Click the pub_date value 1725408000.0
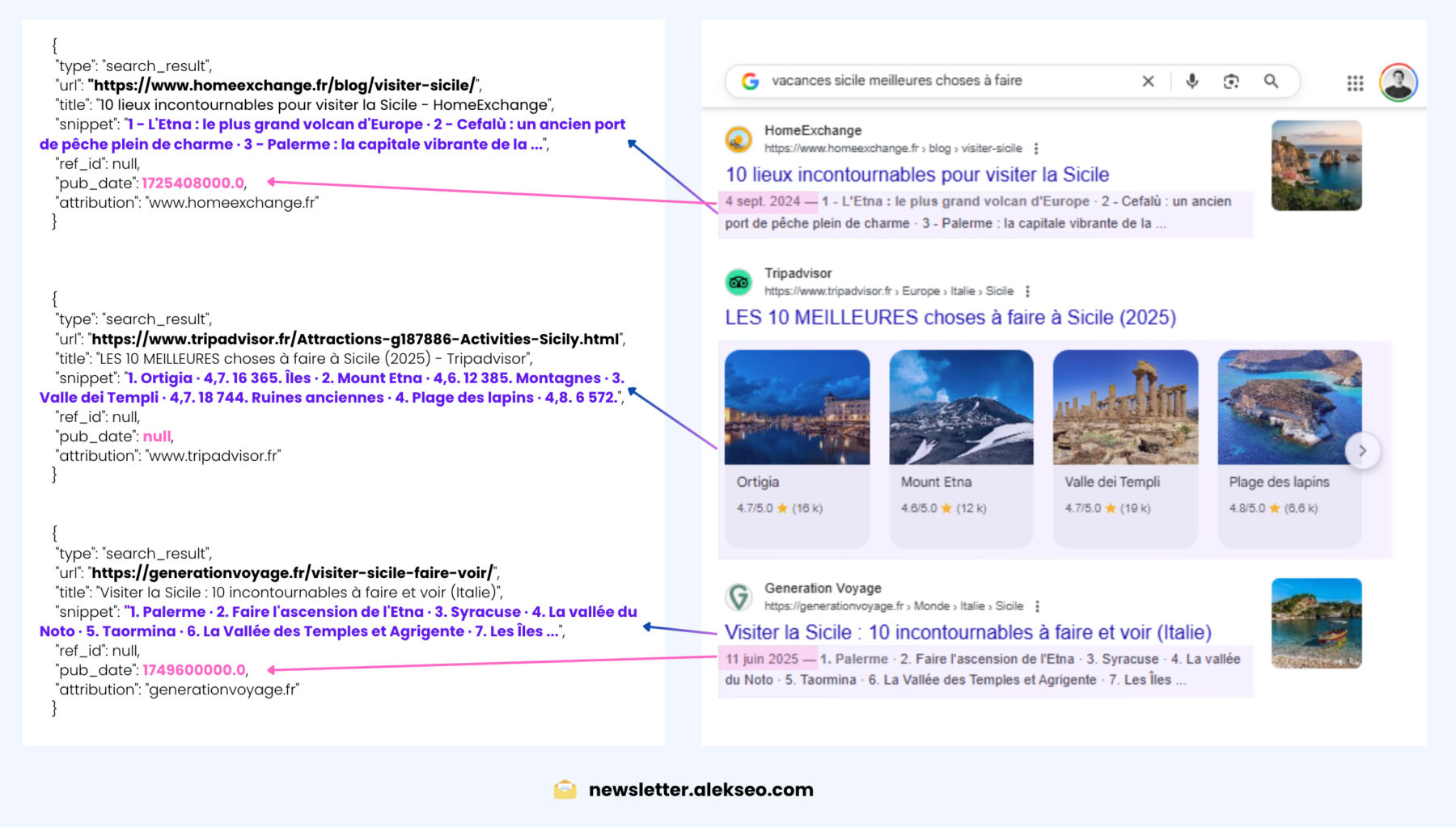Viewport: 1456px width, 827px height. [x=193, y=183]
